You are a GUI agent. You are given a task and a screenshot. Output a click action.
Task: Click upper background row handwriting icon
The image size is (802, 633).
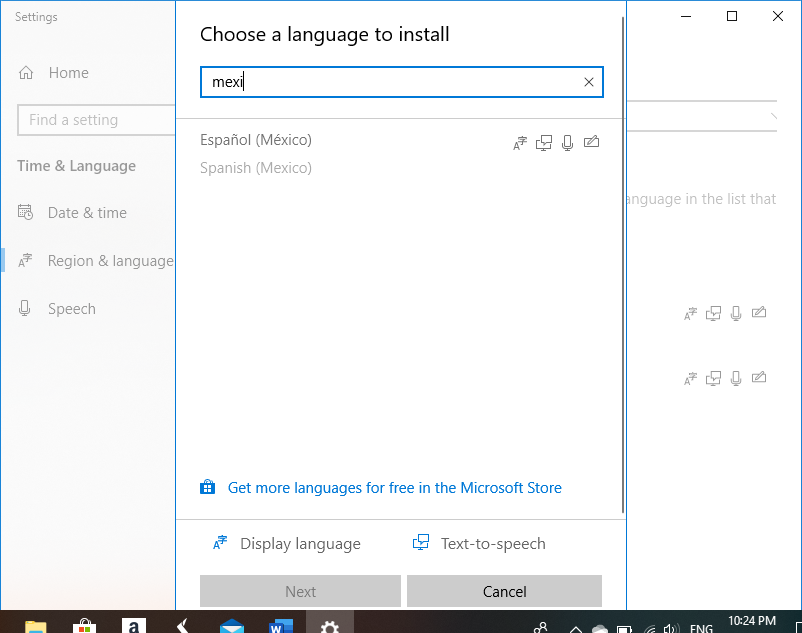click(759, 312)
